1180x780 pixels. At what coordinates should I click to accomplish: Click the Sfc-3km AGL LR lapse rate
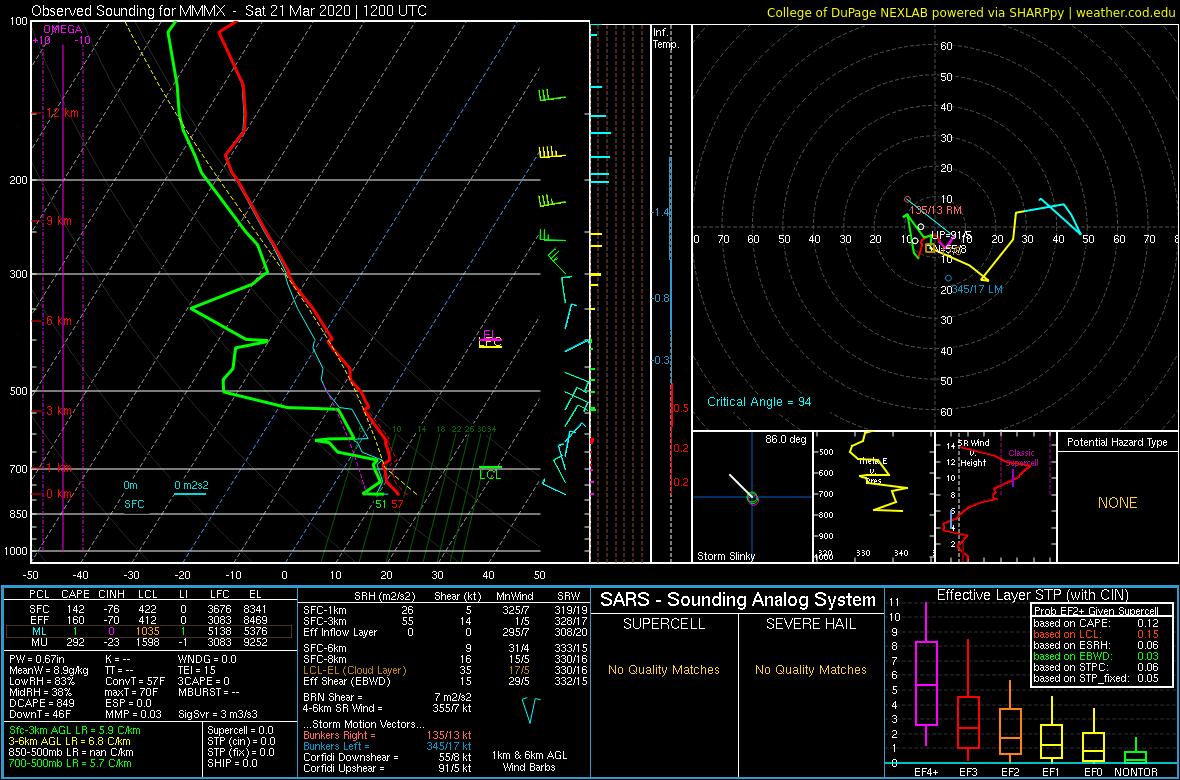[x=74, y=730]
